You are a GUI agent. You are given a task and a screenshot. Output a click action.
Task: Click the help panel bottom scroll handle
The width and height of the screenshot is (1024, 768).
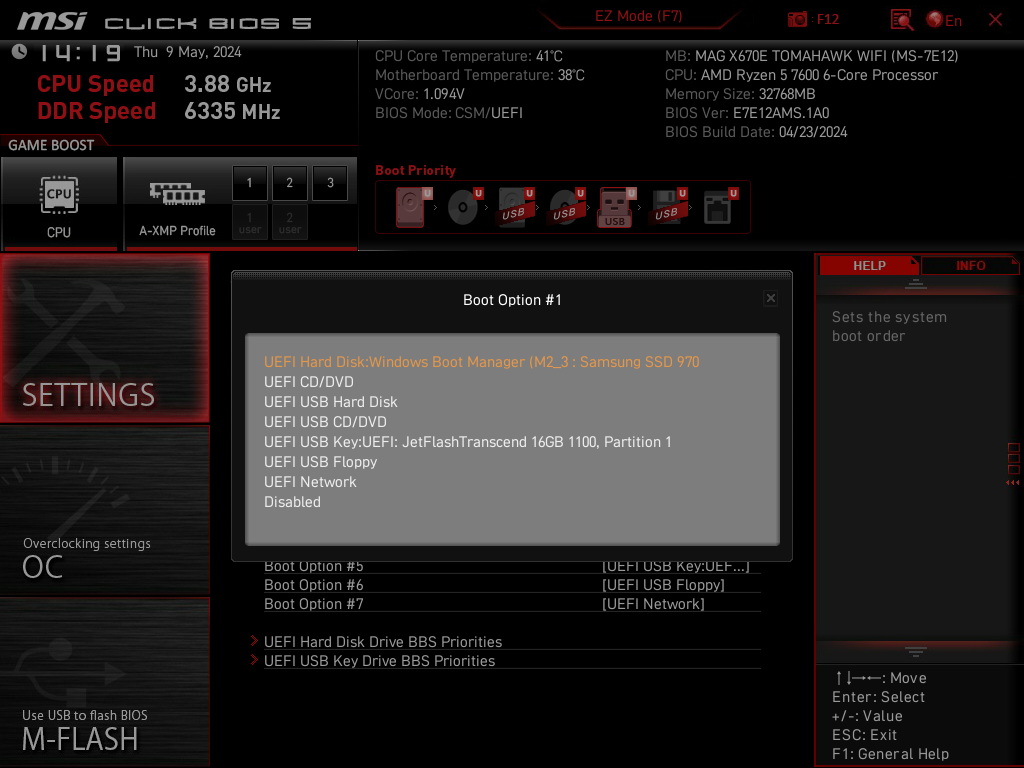pyautogui.click(x=916, y=652)
